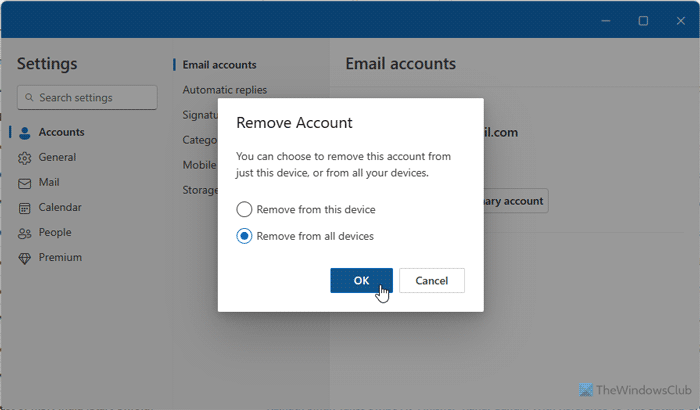Image resolution: width=700 pixels, height=410 pixels.
Task: Select 'Remove from all devices' option
Action: (244, 236)
